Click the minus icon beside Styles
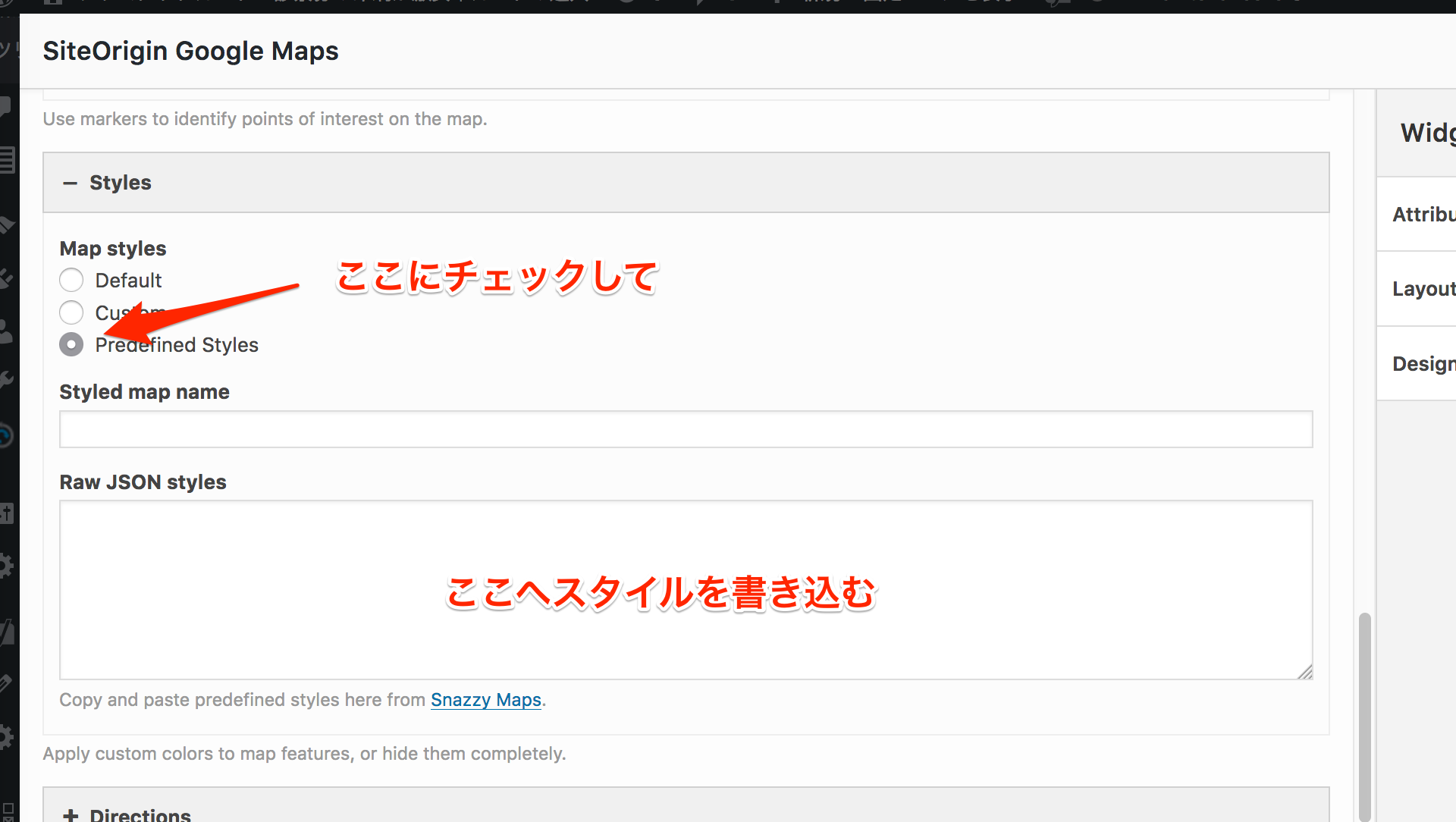The height and width of the screenshot is (822, 1456). 71,184
